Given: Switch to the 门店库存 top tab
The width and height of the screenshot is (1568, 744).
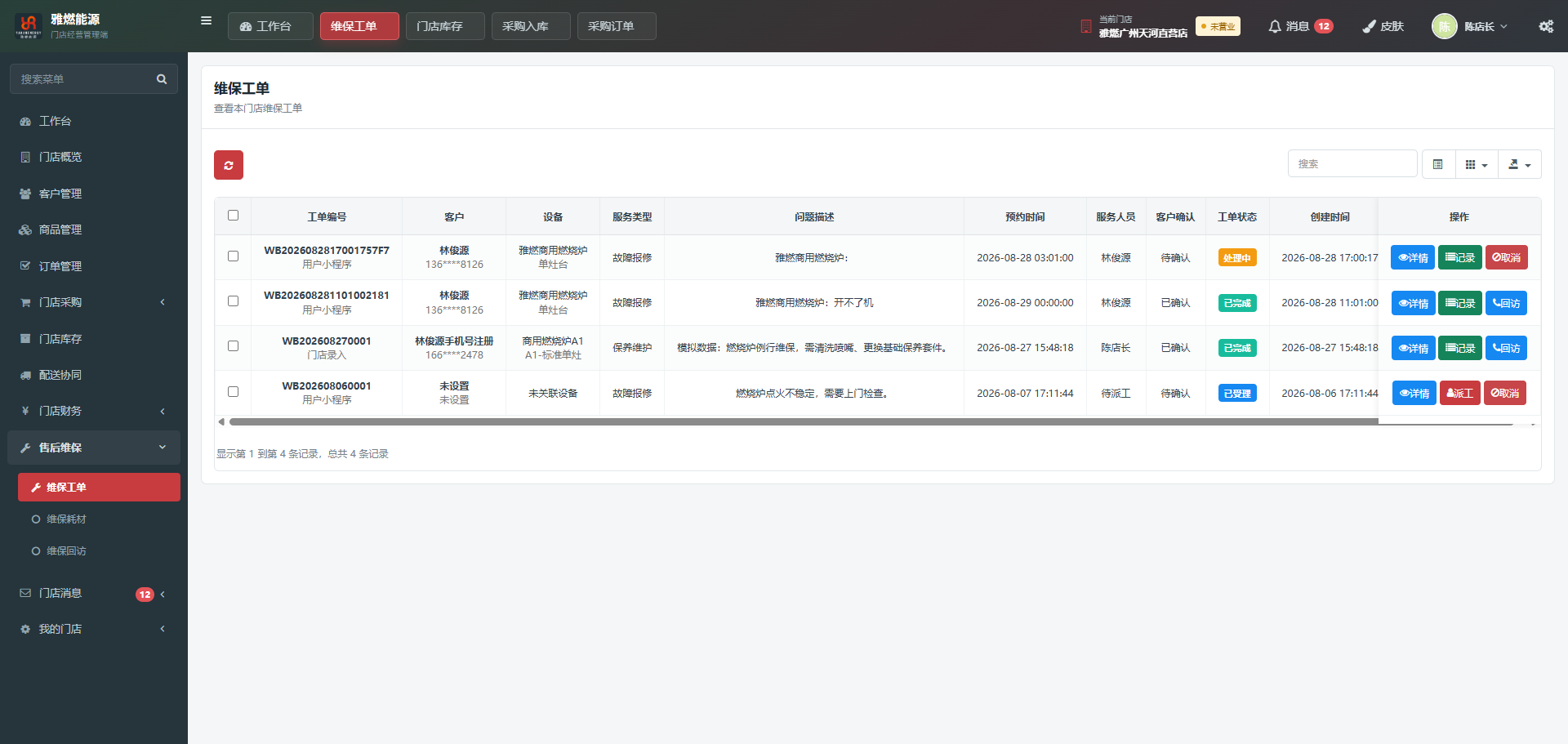Looking at the screenshot, I should click(444, 26).
